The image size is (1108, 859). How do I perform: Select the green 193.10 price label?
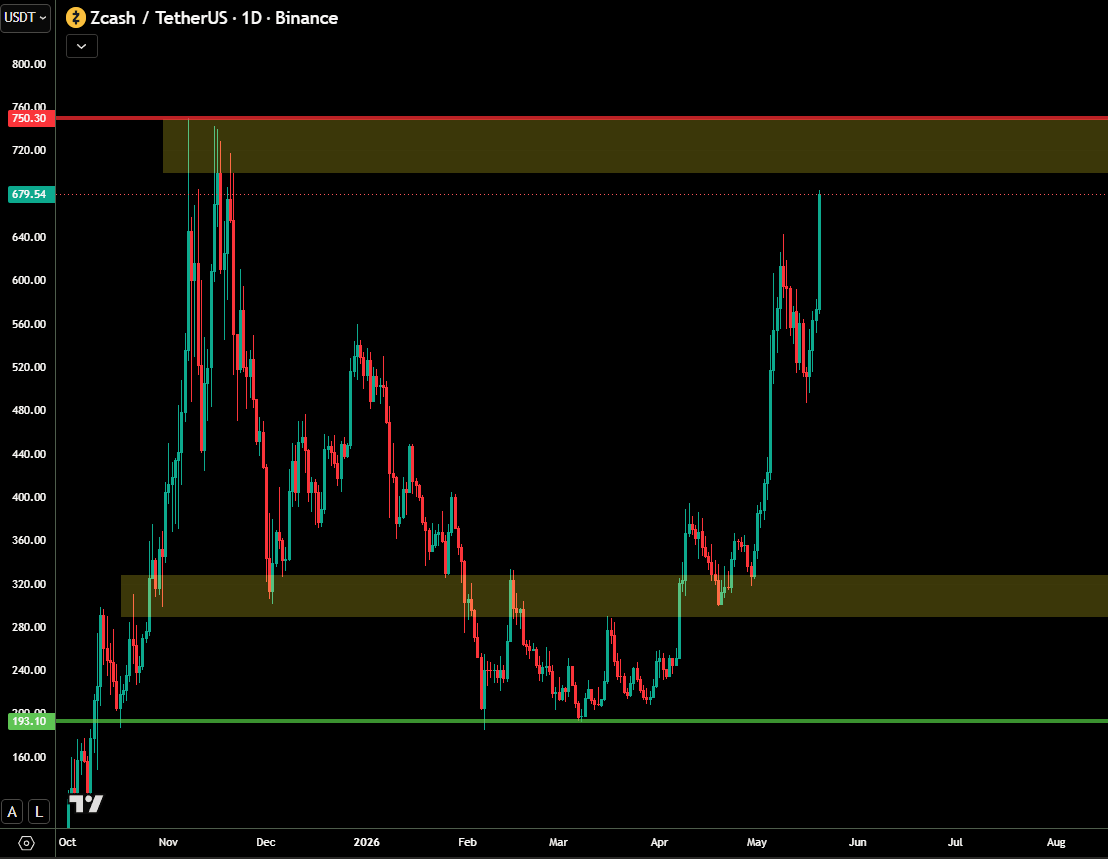[31, 721]
